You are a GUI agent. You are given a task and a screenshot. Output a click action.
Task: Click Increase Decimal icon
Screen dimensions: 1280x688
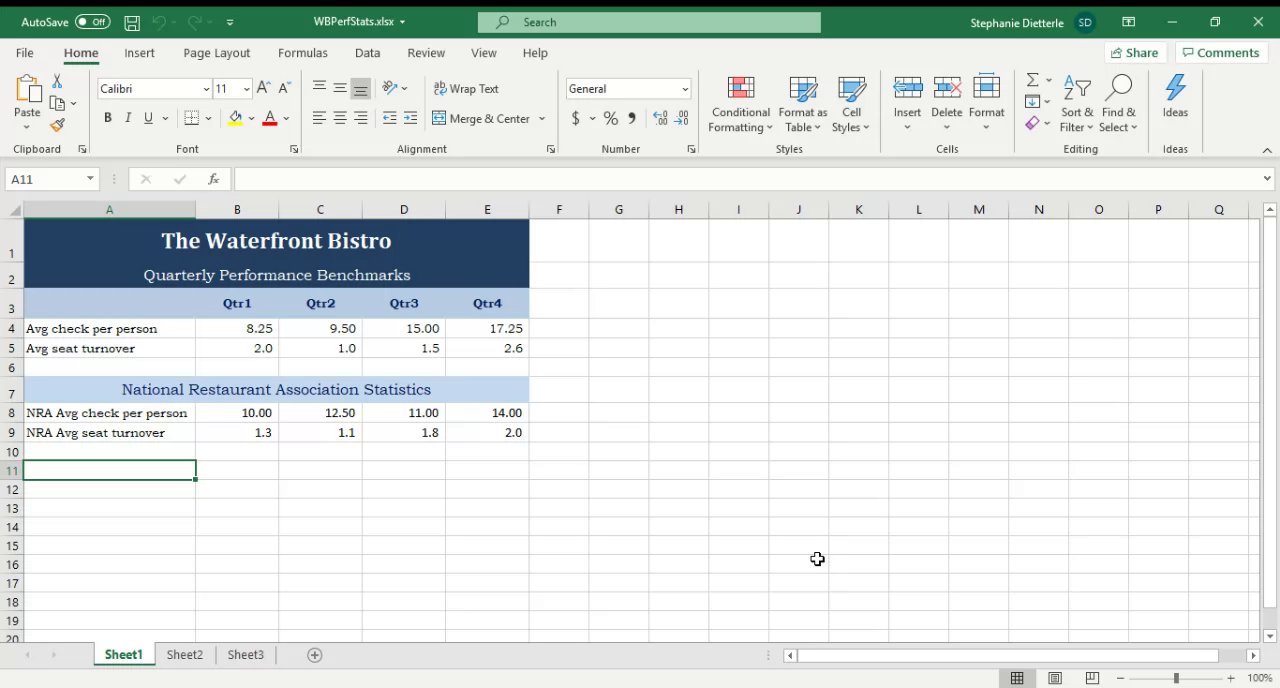pyautogui.click(x=661, y=118)
